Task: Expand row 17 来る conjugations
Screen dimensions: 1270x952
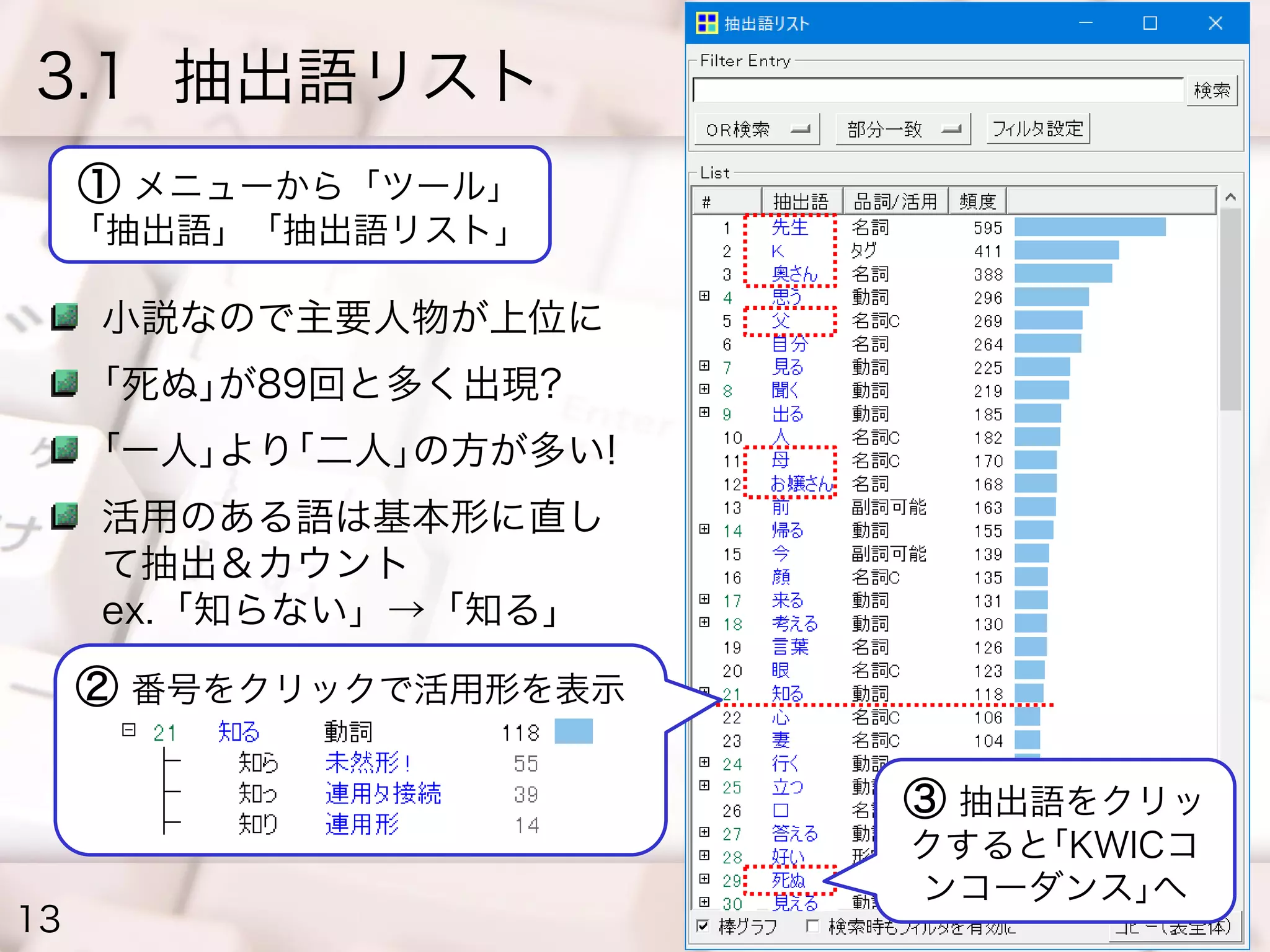Action: point(704,599)
